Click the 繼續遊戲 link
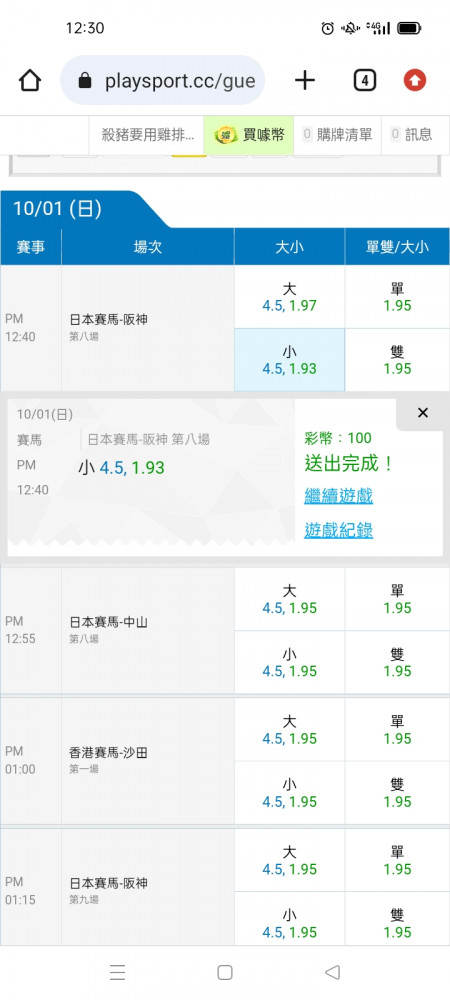The width and height of the screenshot is (450, 1000). point(338,496)
